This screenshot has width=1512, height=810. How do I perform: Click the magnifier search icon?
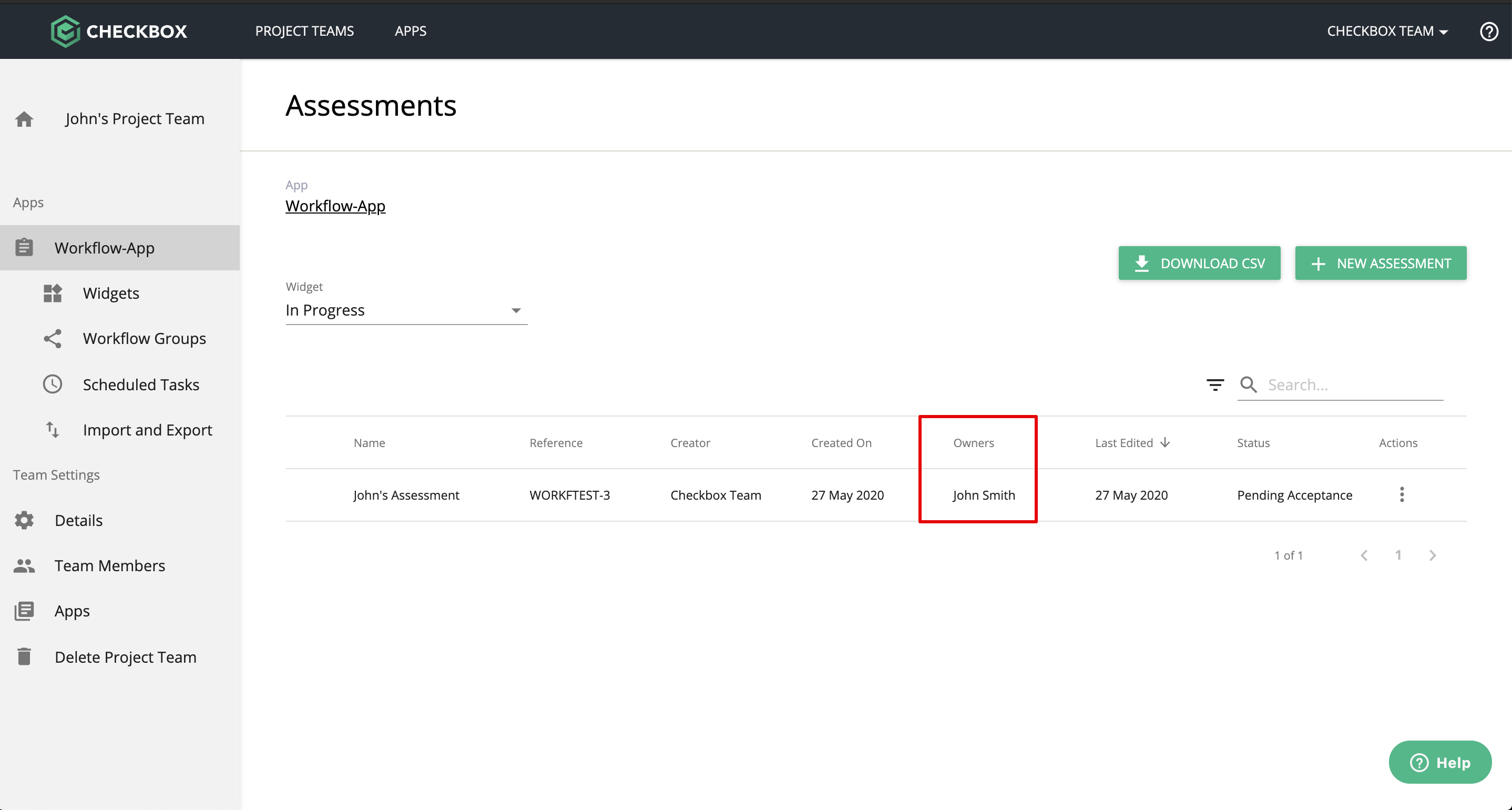[1249, 384]
